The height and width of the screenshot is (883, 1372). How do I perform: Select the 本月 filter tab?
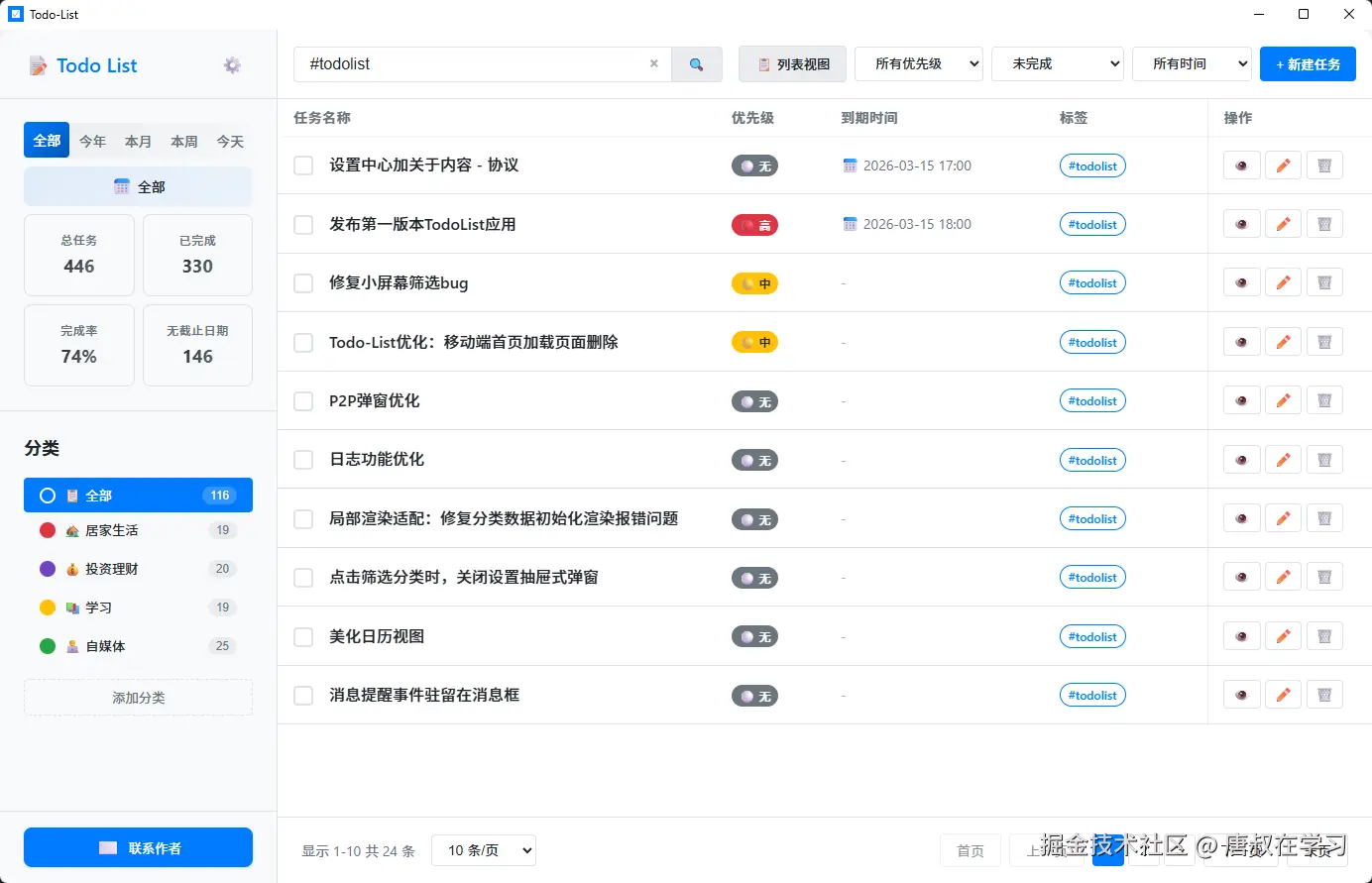pyautogui.click(x=138, y=141)
